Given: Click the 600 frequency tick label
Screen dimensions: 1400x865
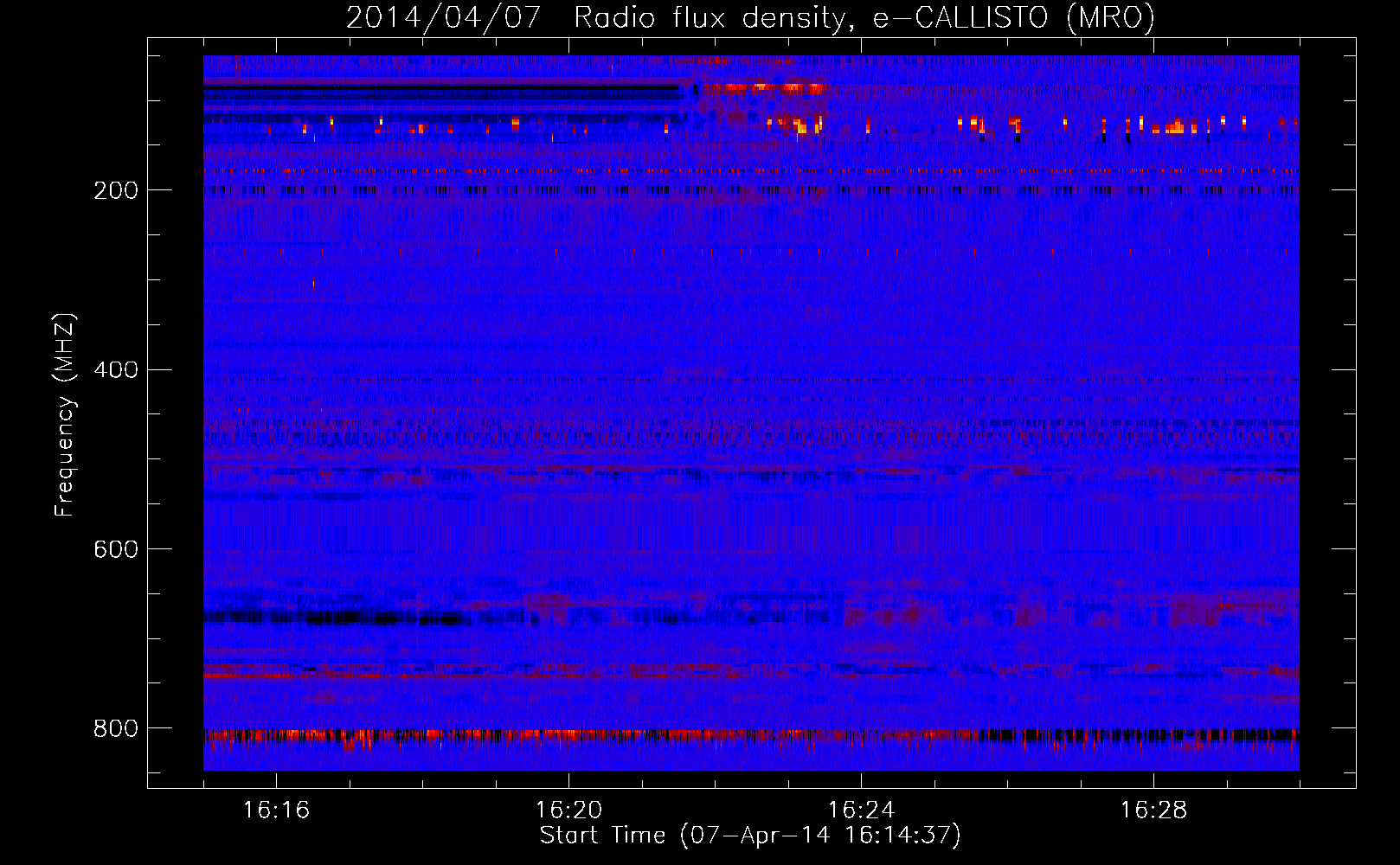Looking at the screenshot, I should tap(116, 550).
